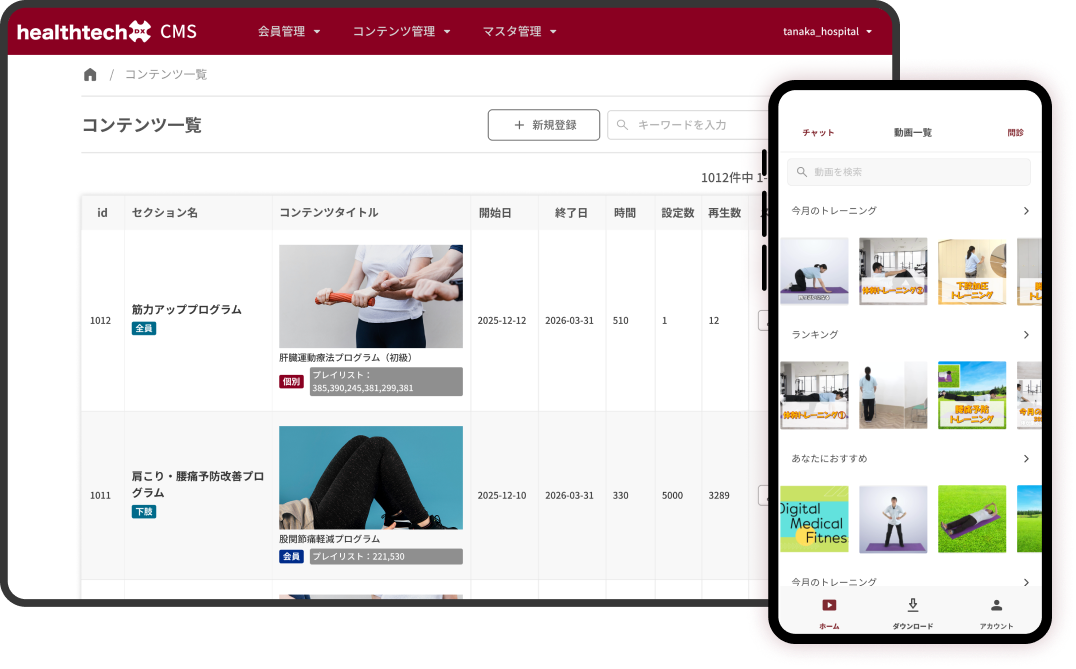The image size is (1076, 669).
Task: Tap the アカウント person icon
Action: click(x=996, y=606)
